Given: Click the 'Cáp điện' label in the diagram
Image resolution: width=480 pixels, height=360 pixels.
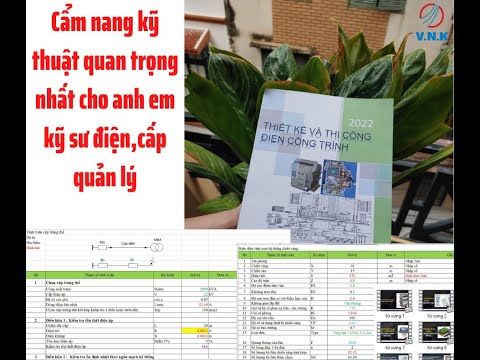Looking at the screenshot, I should tap(128, 244).
